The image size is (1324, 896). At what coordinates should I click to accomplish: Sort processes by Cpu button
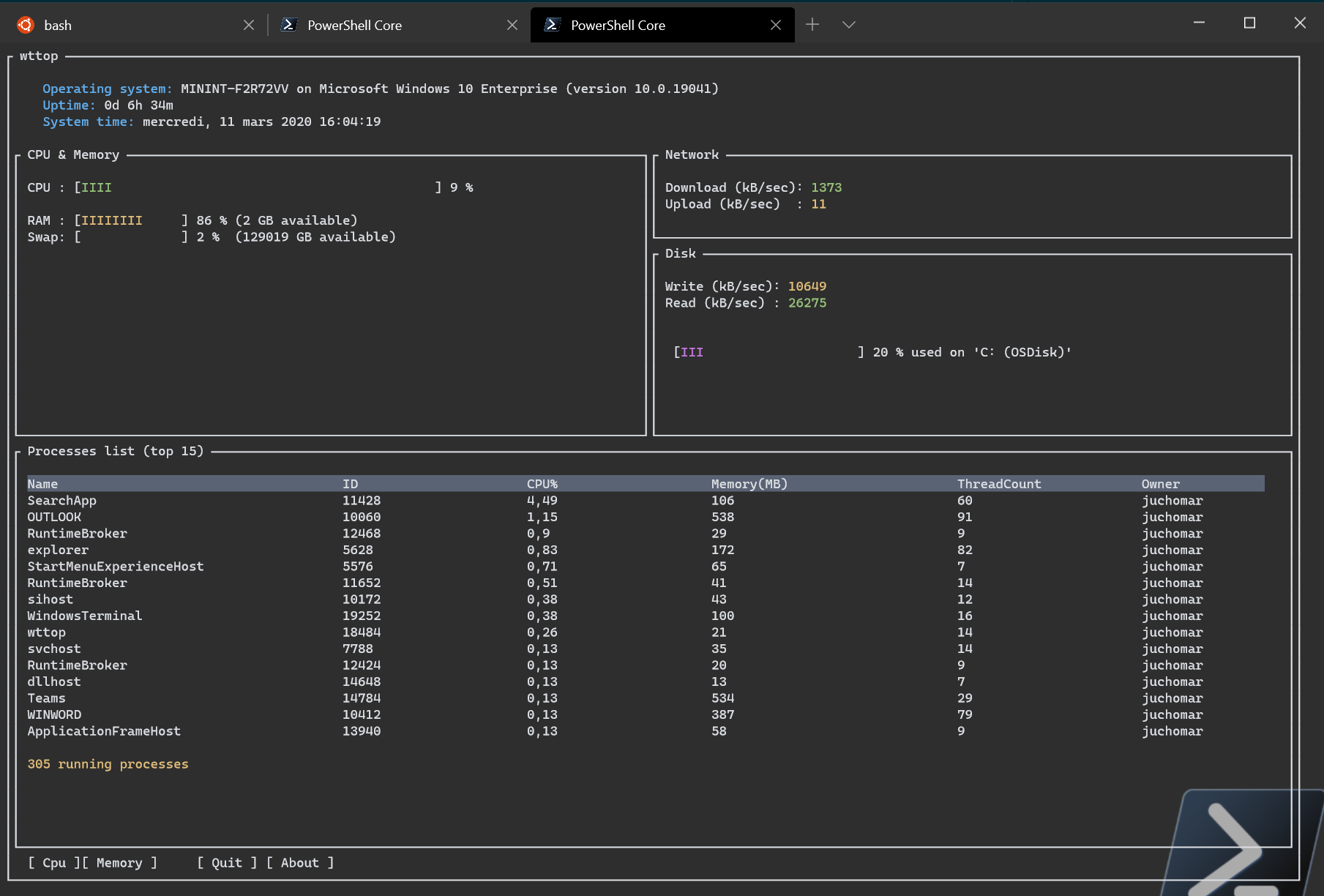click(x=55, y=862)
